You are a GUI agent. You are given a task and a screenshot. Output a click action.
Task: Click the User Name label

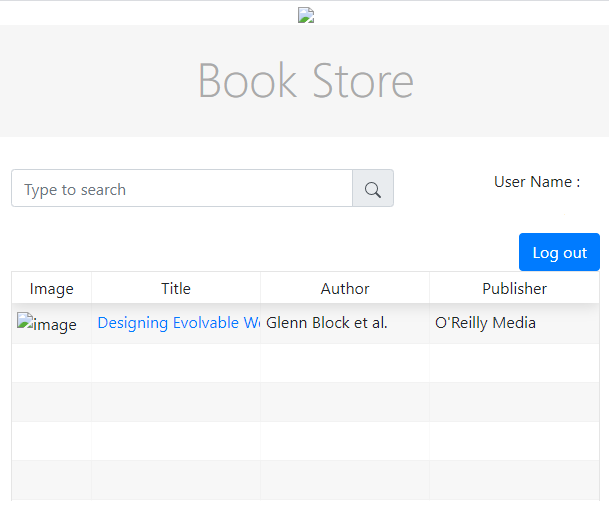pyautogui.click(x=537, y=182)
